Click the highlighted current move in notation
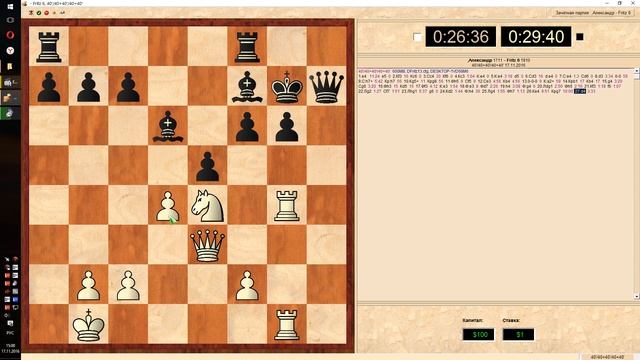Screen dimensions: 640x360 coord(580,91)
